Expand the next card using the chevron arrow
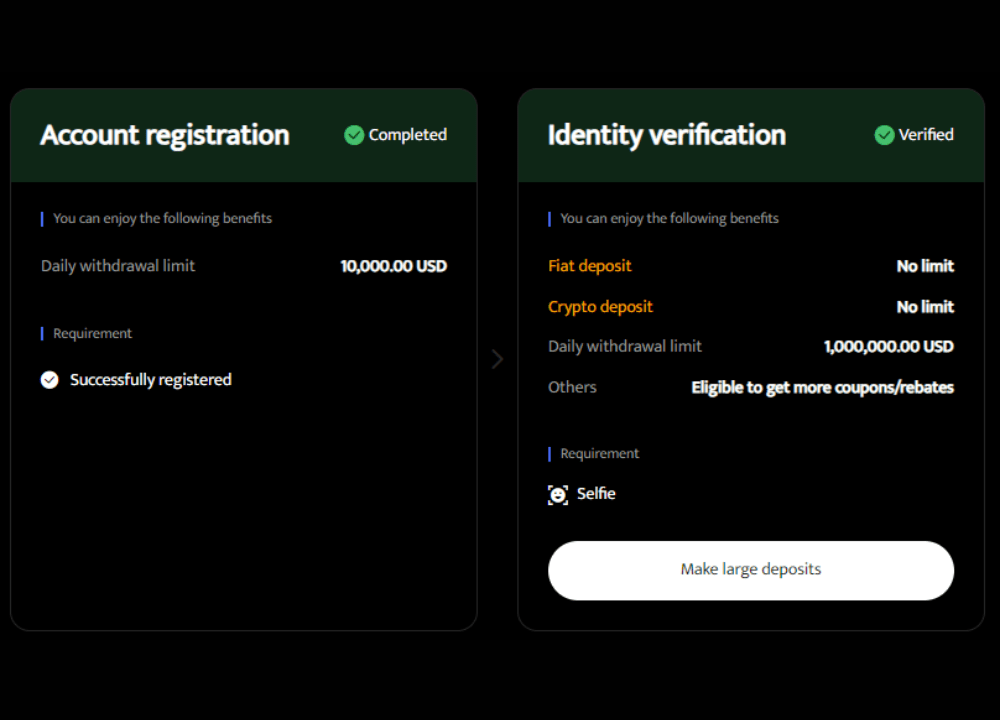This screenshot has width=1000, height=720. (497, 358)
